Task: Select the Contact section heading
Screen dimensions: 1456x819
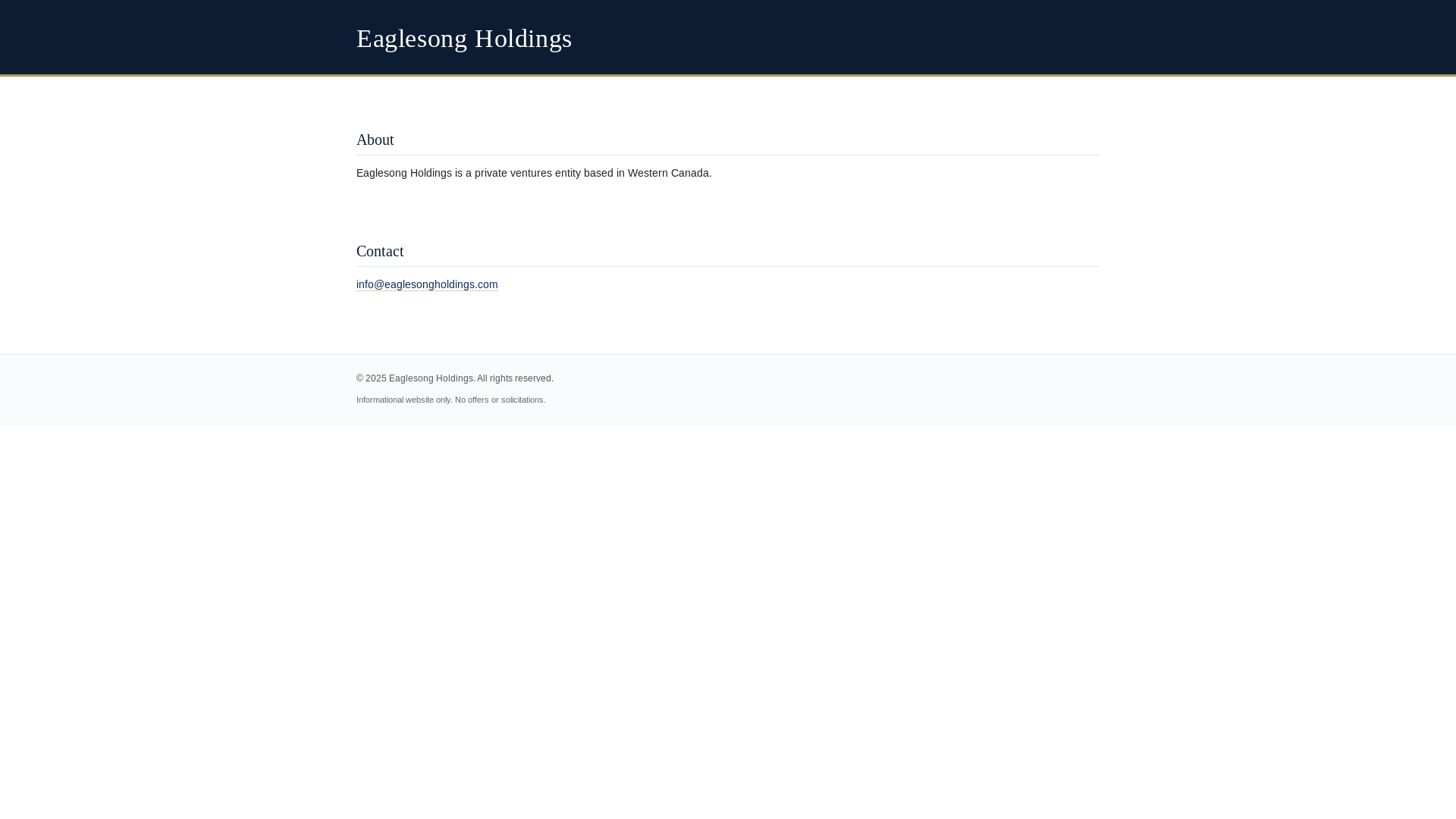Action: [x=380, y=251]
